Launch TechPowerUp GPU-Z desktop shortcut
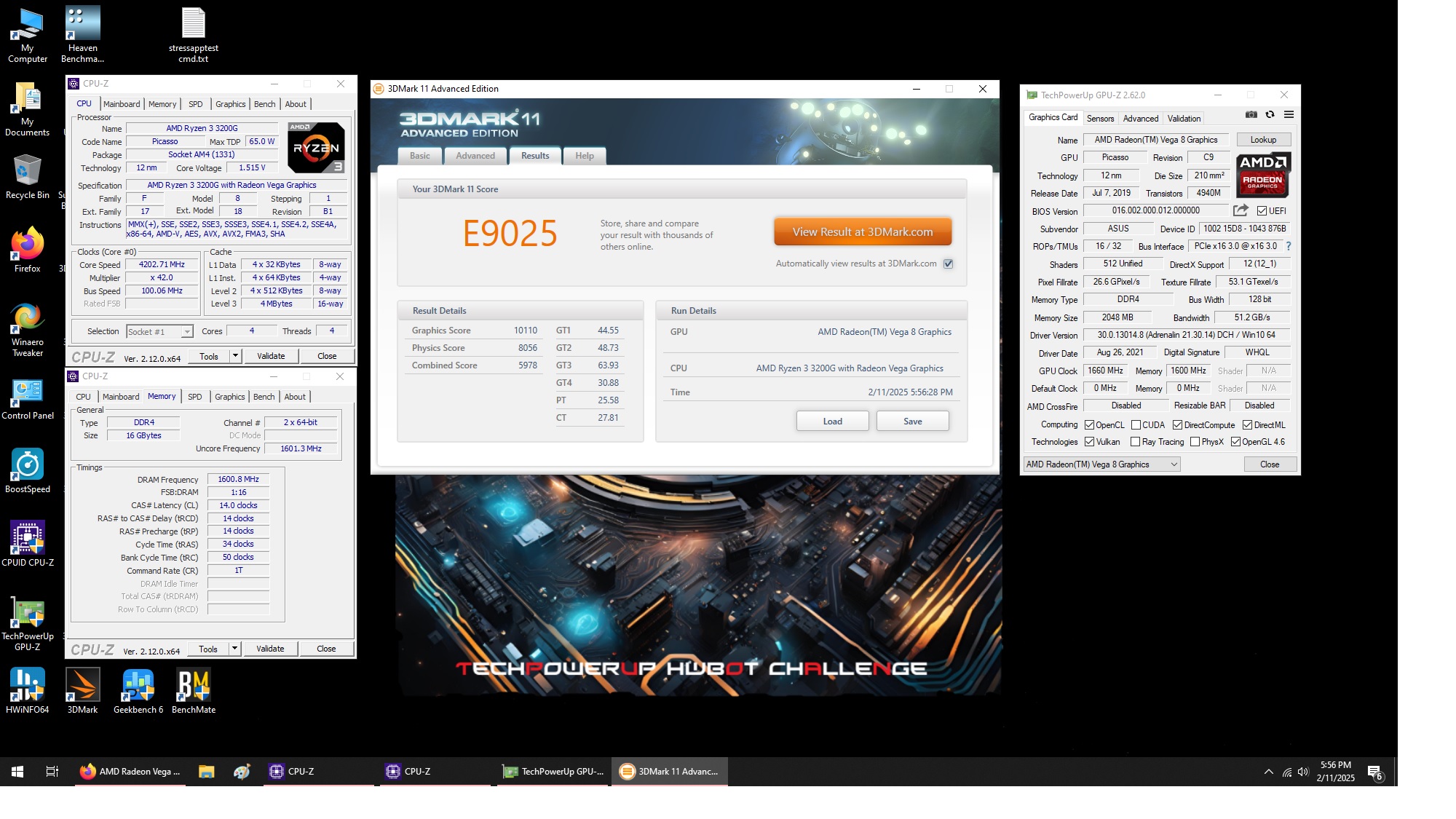Viewport: 1456px width, 819px height. 28,623
